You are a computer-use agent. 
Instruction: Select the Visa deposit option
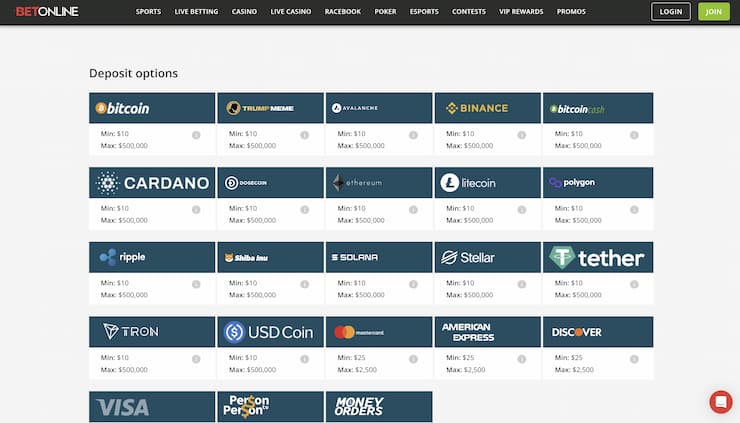[x=152, y=406]
